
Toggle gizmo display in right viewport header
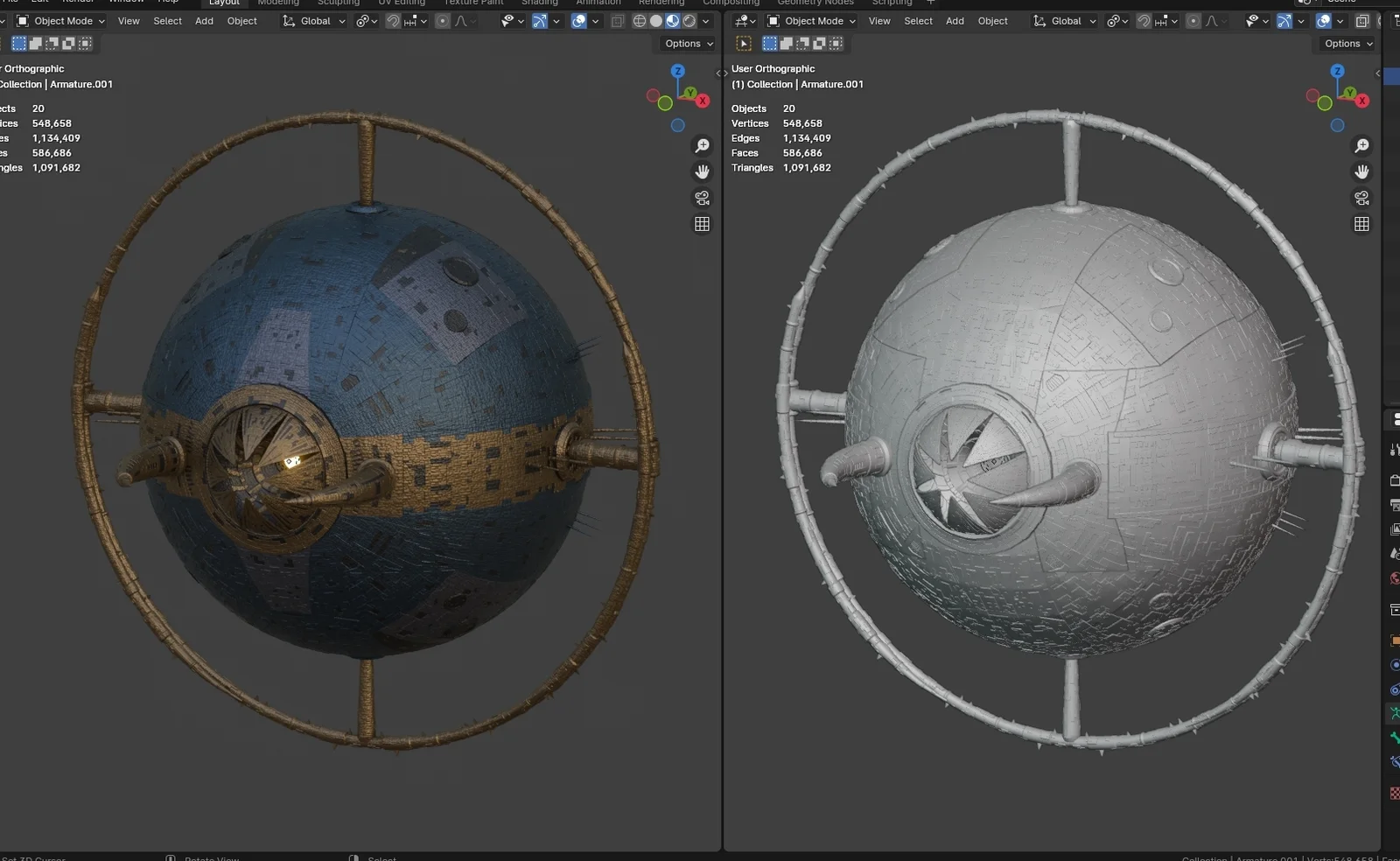(x=1284, y=21)
